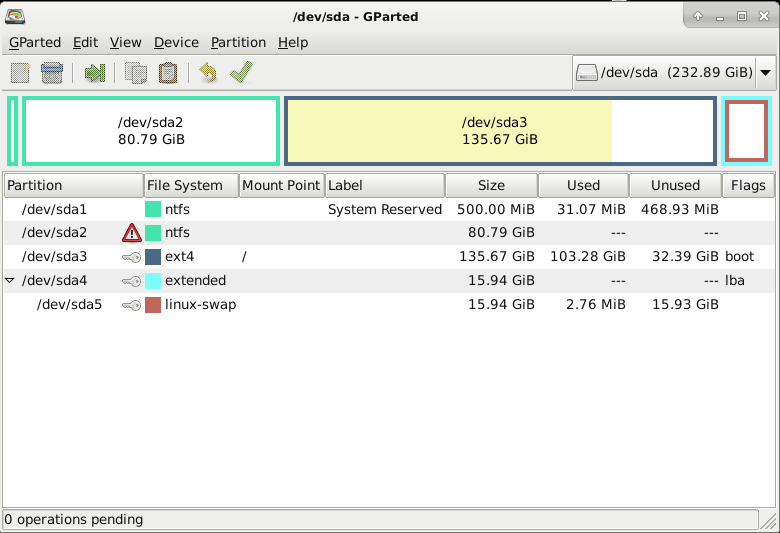Screen dimensions: 780x533
Task: Open the GParted menu
Action: point(35,43)
